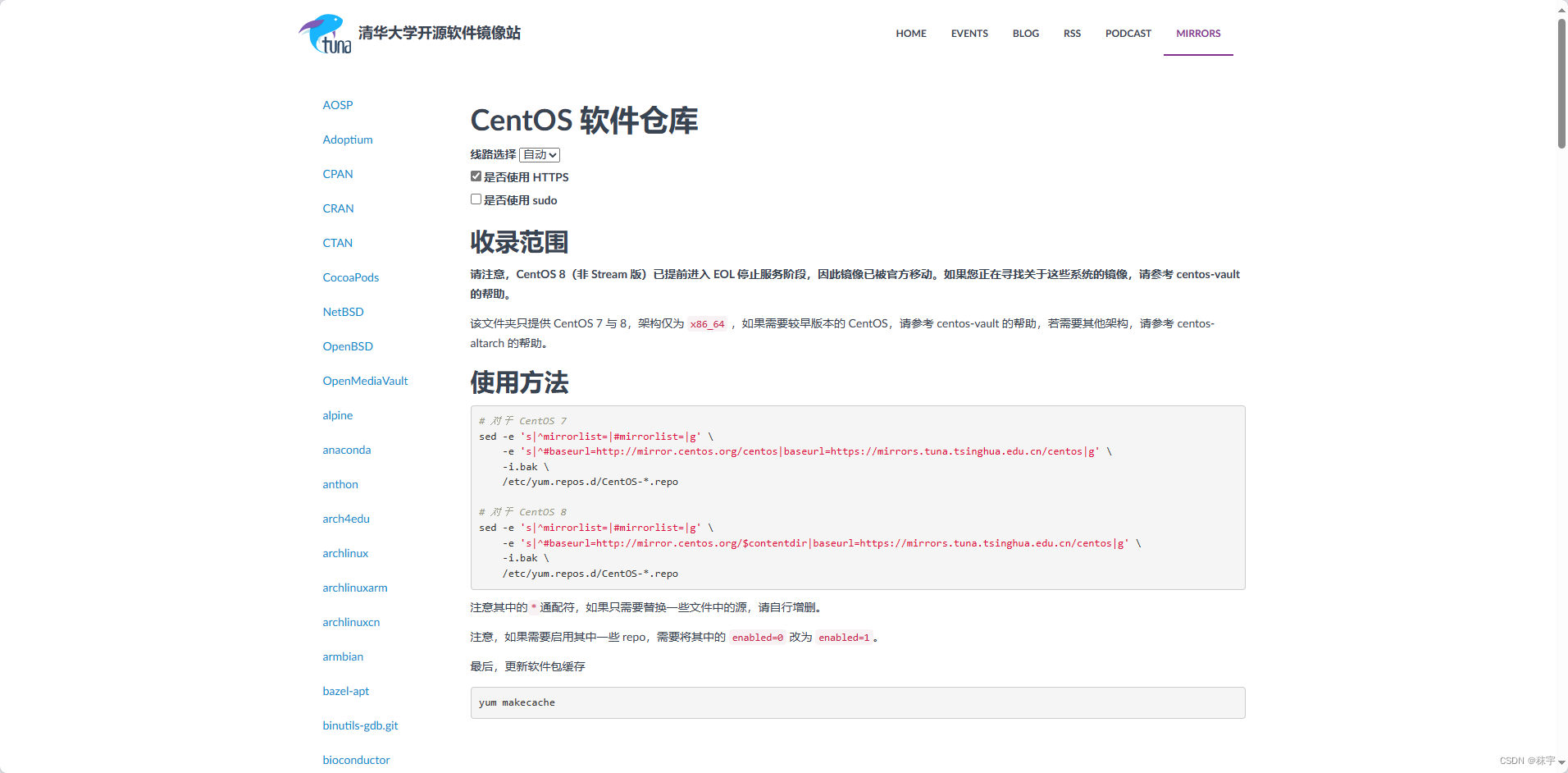Open the OpenMediaVault sidebar link

click(x=365, y=381)
